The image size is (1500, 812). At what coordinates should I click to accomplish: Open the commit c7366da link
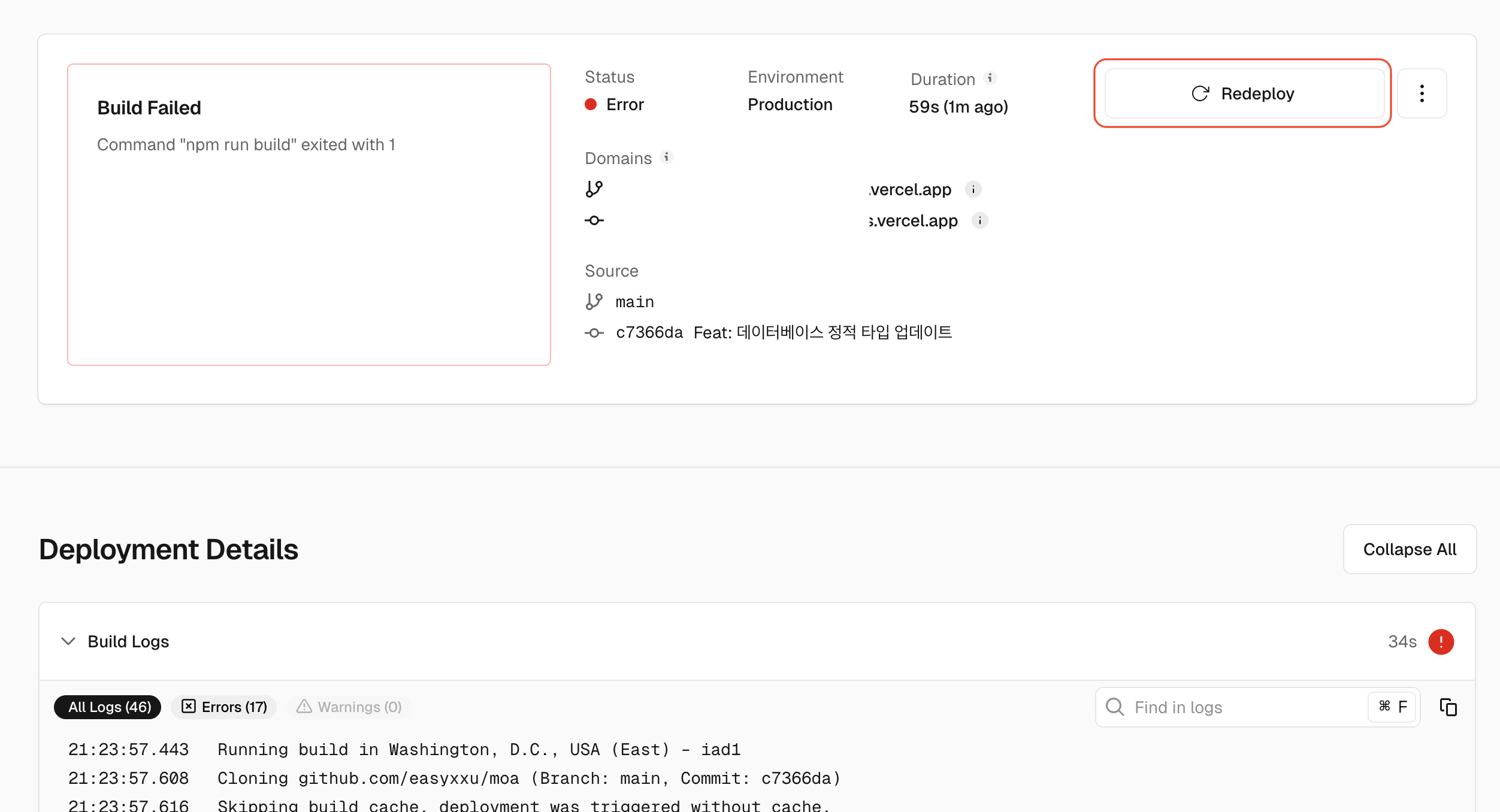(x=649, y=333)
